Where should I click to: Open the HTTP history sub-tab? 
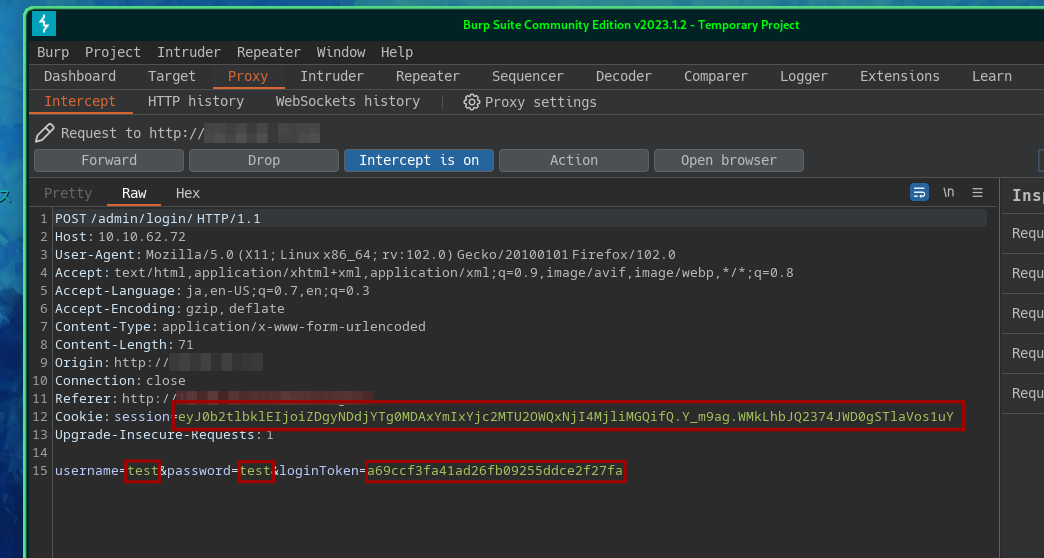pos(196,101)
